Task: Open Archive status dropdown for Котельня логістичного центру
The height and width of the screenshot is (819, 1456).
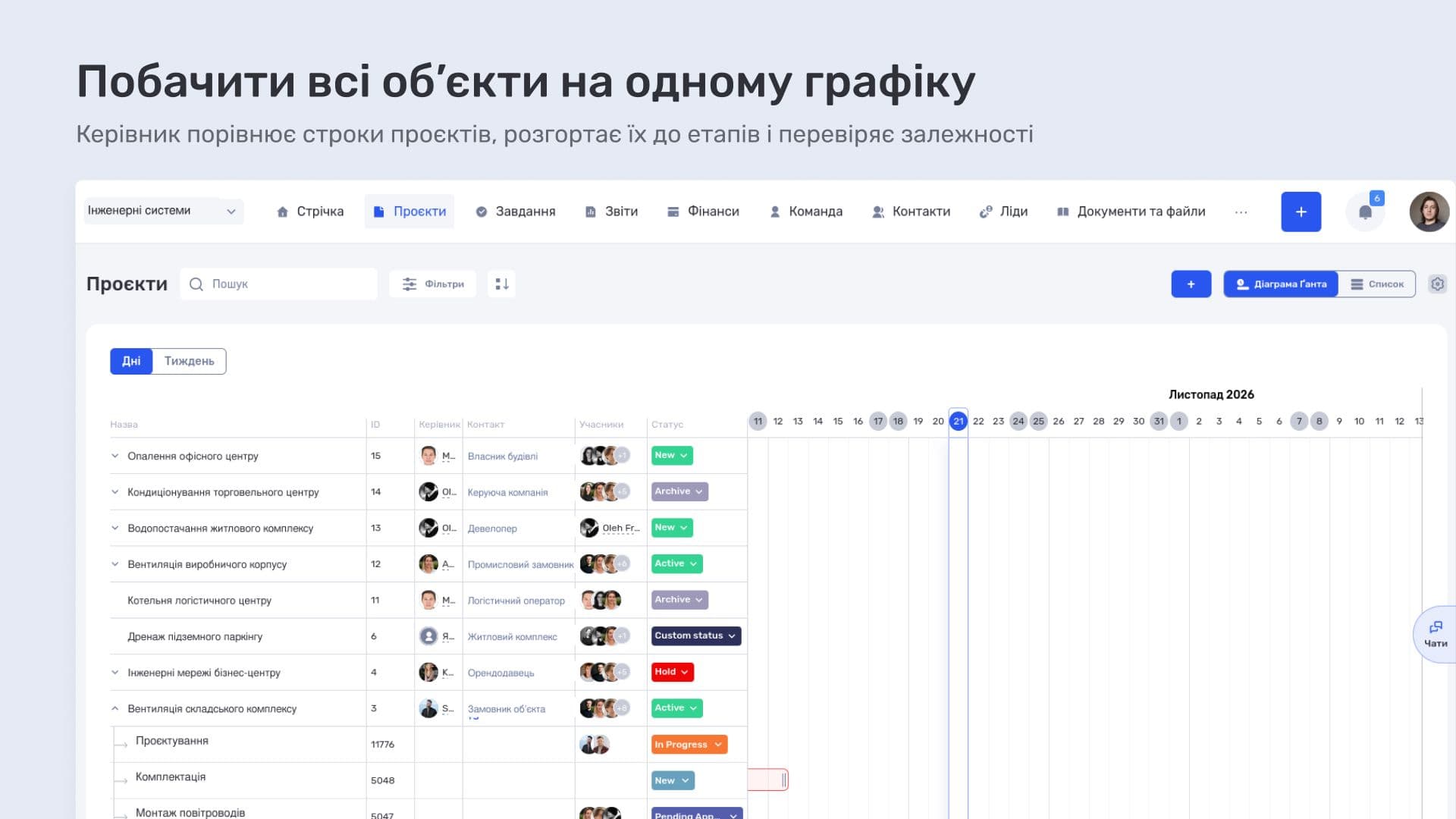Action: tap(679, 600)
